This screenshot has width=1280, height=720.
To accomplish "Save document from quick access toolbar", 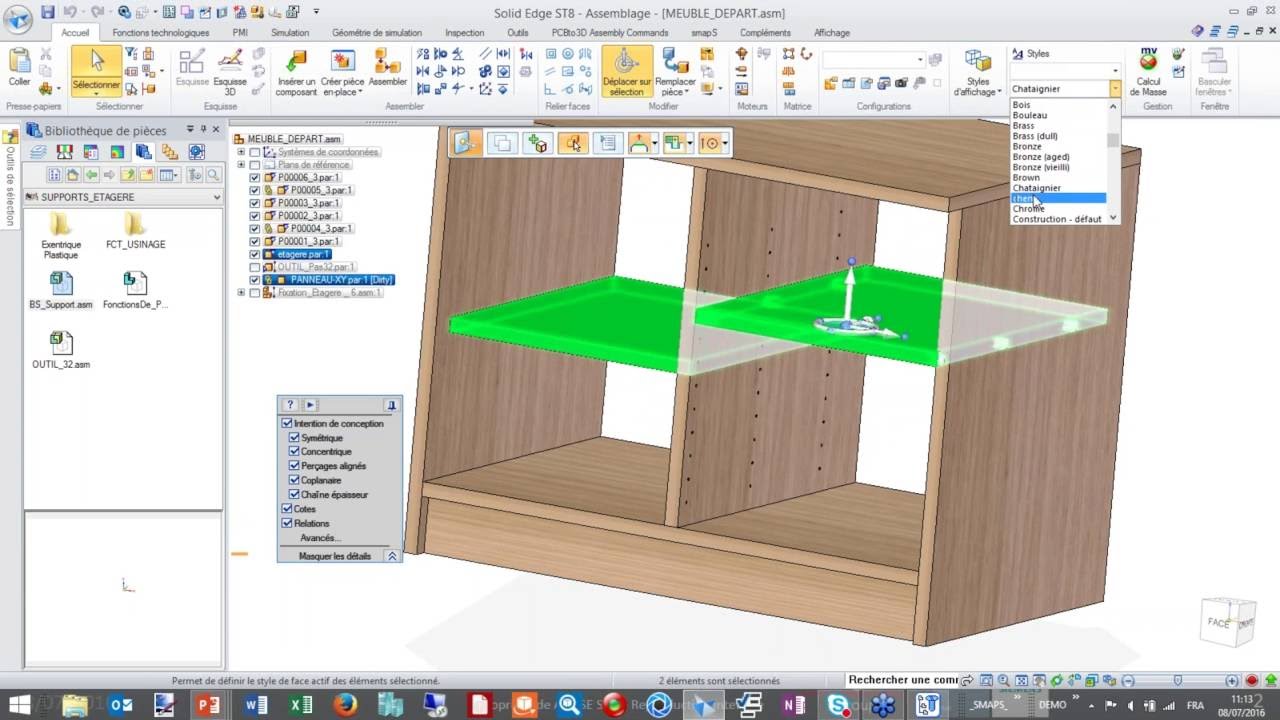I will click(48, 12).
